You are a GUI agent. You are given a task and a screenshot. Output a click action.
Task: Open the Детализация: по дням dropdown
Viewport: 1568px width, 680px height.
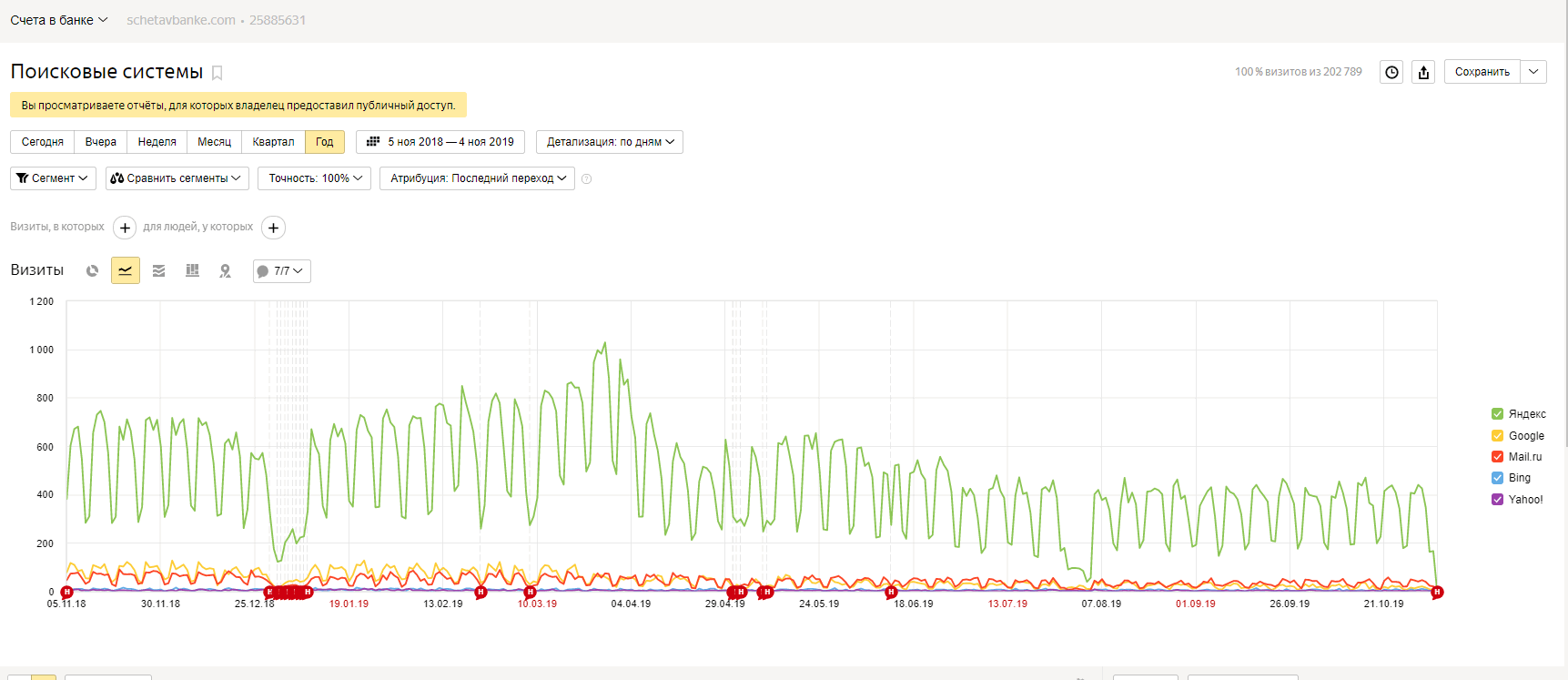tap(610, 142)
